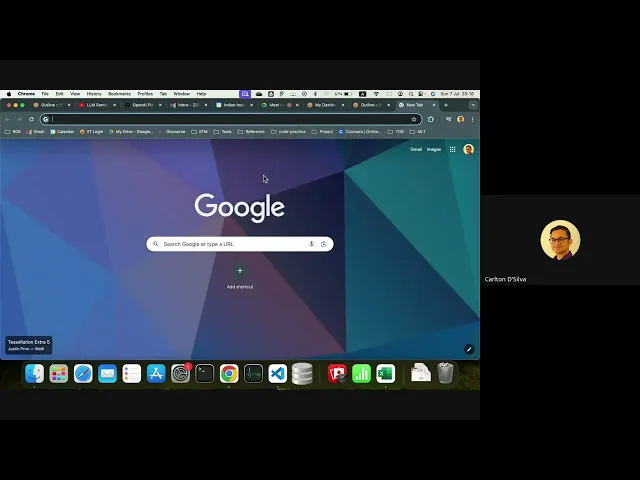The height and width of the screenshot is (480, 640).
Task: Expand the MLT bookmarks folder
Action: click(418, 131)
